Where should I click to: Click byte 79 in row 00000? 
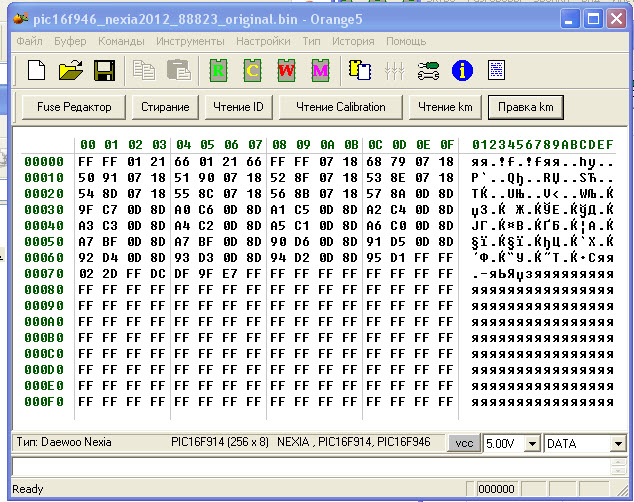coord(398,162)
